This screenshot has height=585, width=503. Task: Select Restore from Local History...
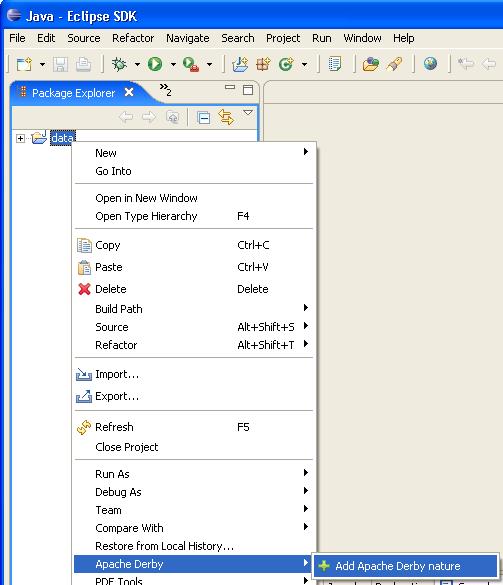(x=194, y=546)
